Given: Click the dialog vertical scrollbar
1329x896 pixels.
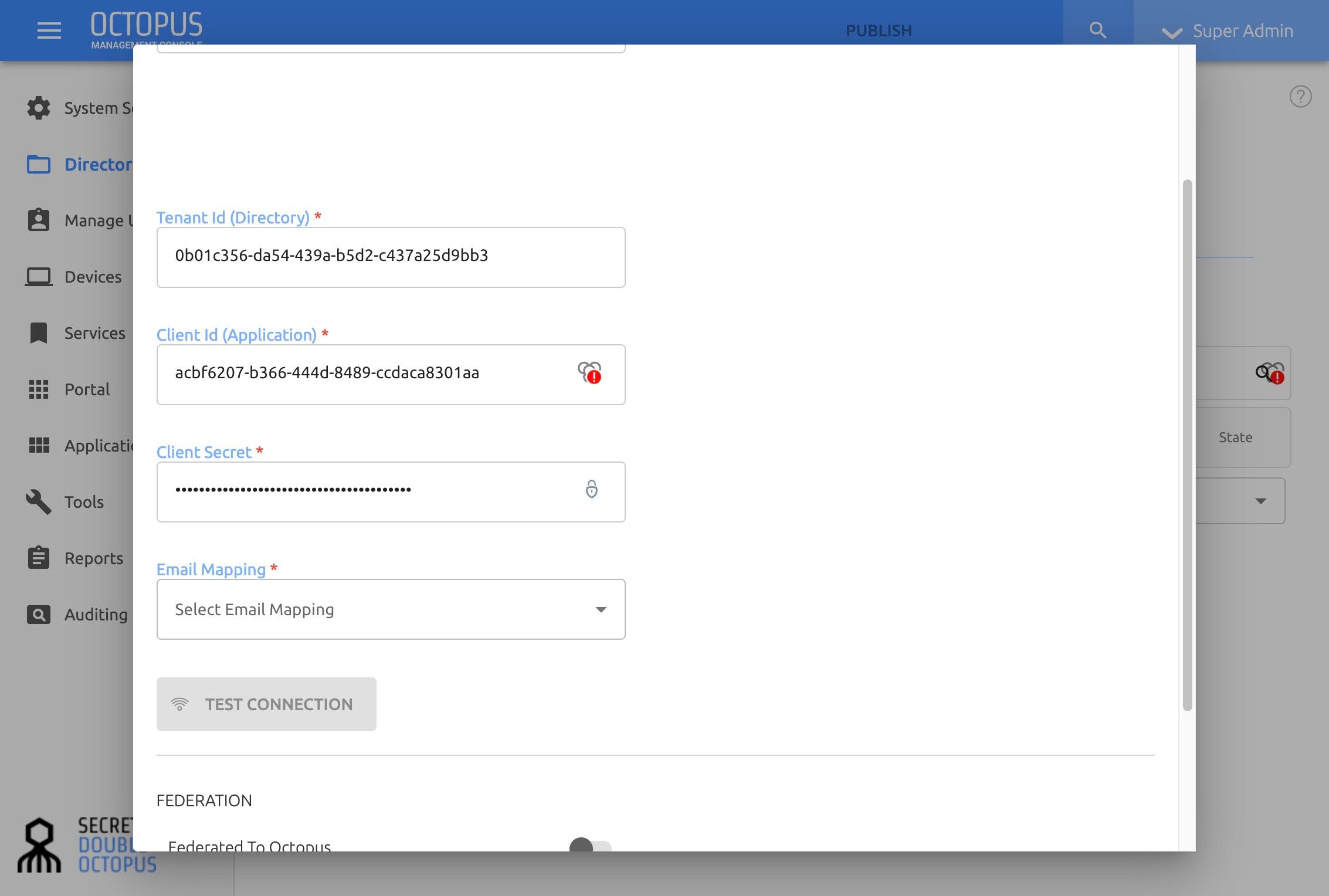Looking at the screenshot, I should click(1187, 446).
